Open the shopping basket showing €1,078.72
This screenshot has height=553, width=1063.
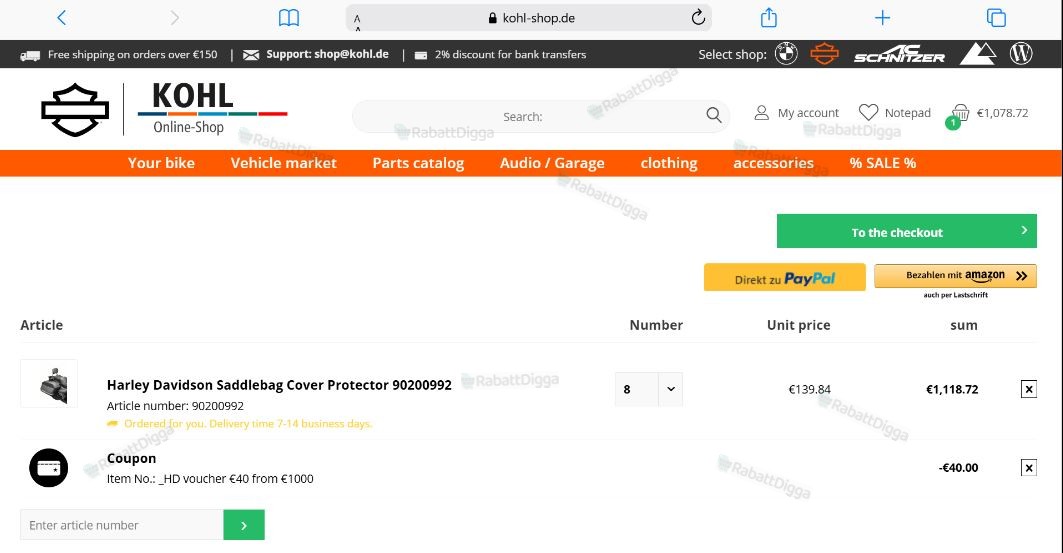pyautogui.click(x=987, y=115)
